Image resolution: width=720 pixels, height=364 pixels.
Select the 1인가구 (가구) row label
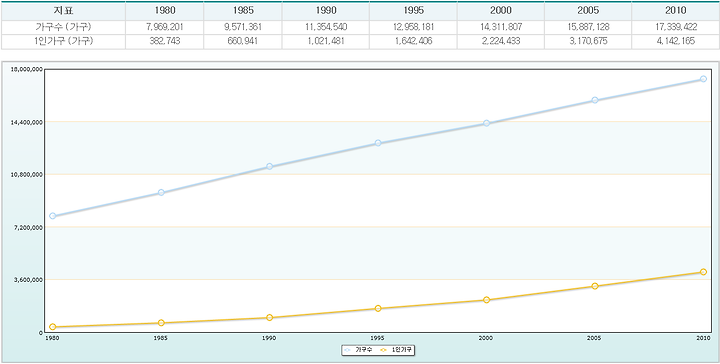point(63,41)
